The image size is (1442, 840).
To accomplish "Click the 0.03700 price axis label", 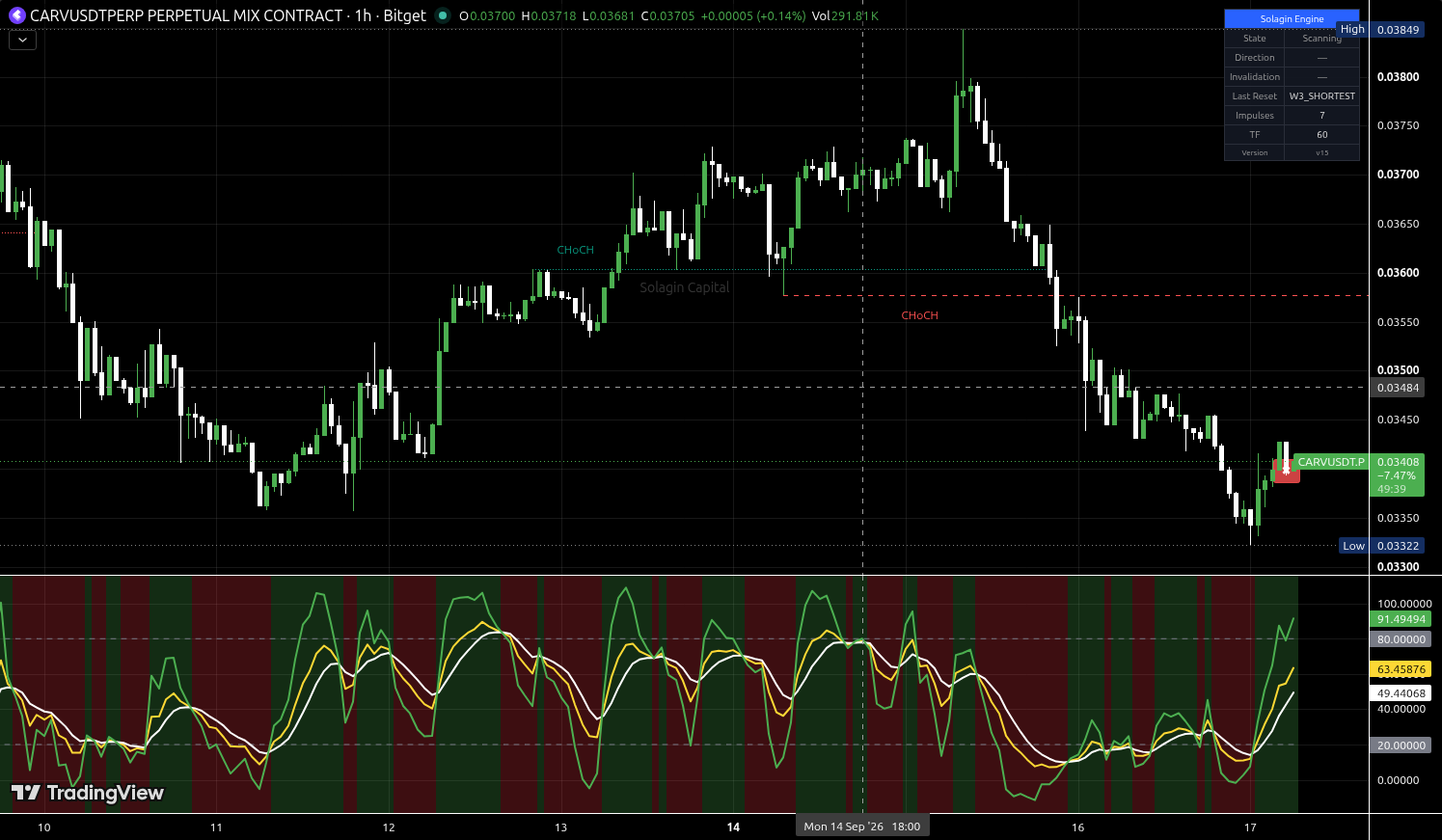I will (x=1398, y=175).
